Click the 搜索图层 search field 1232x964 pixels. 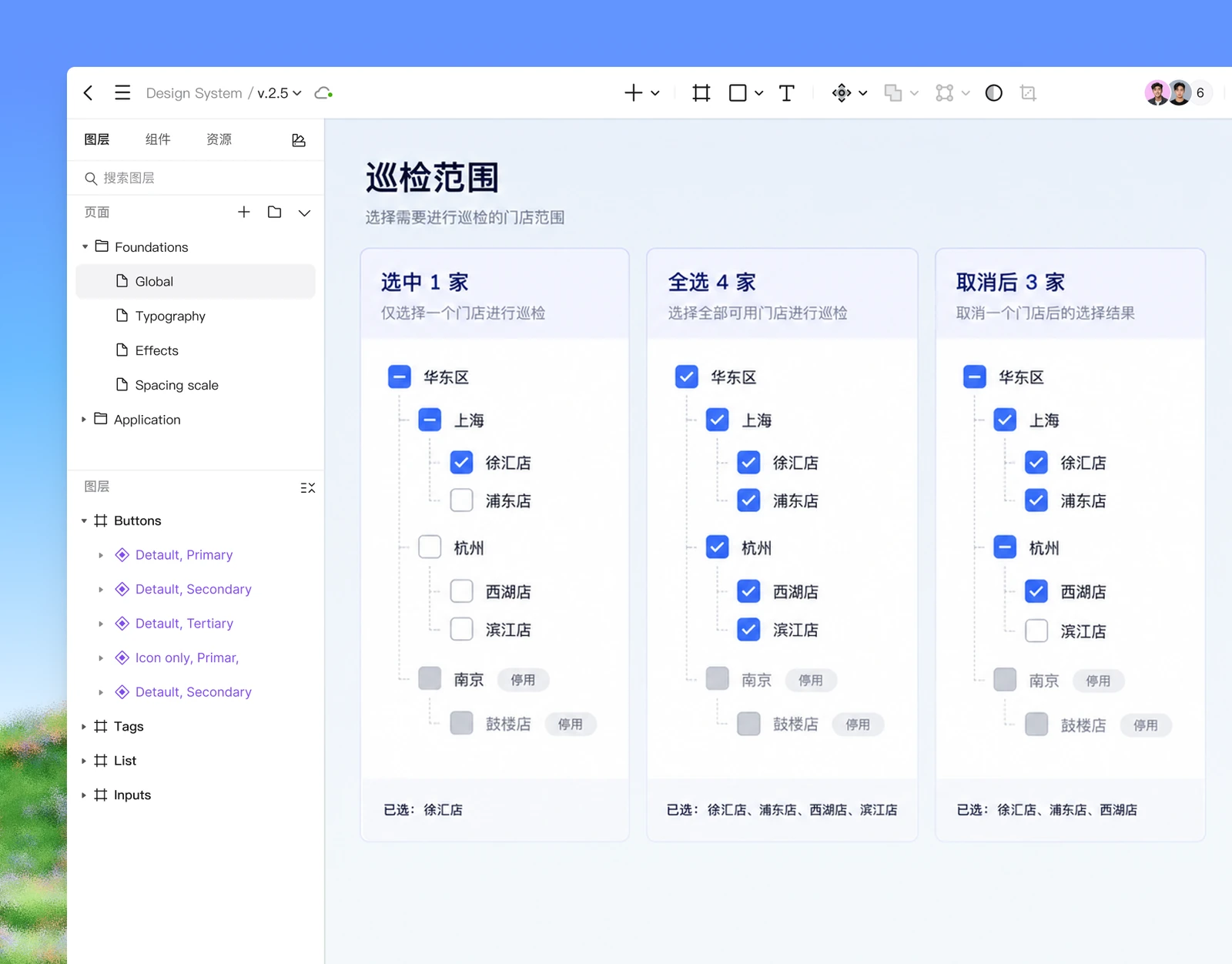click(x=196, y=178)
